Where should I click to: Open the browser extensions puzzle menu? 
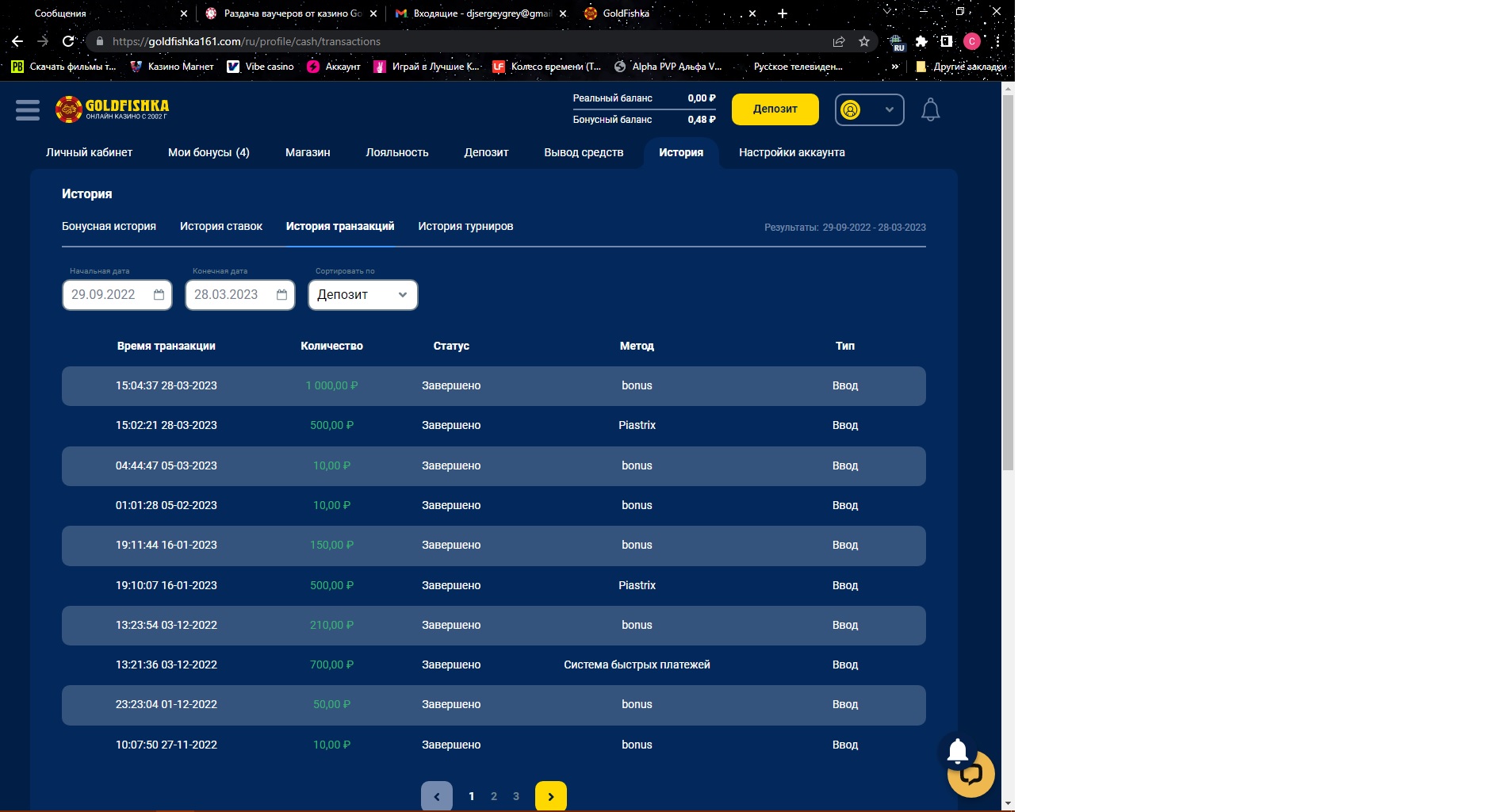(921, 41)
